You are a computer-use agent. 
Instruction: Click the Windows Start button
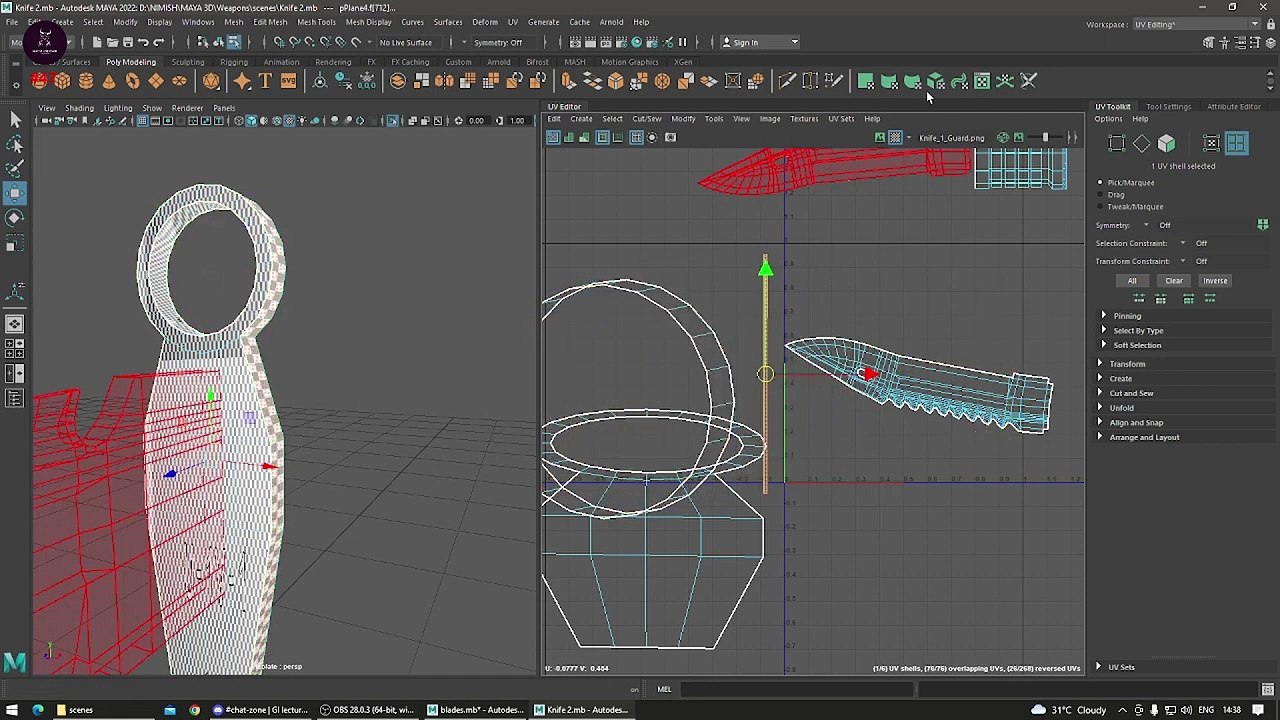click(12, 710)
